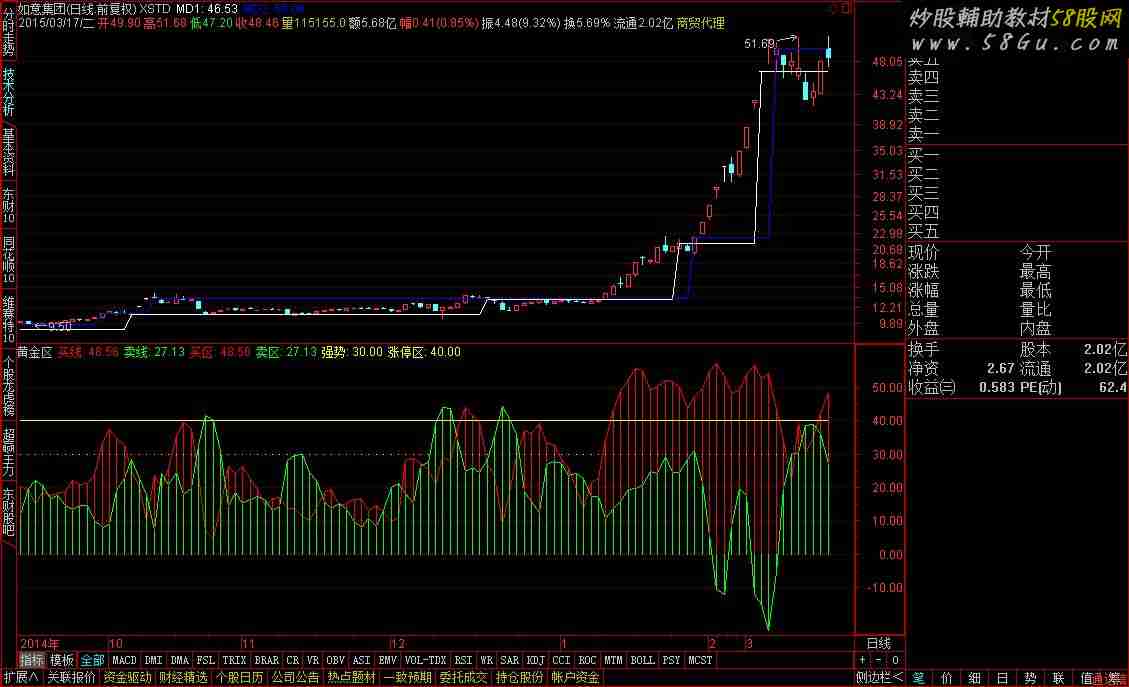Screen dimensions: 1129x687
Task: Select the 值 side panel tab
Action: pos(1087,678)
